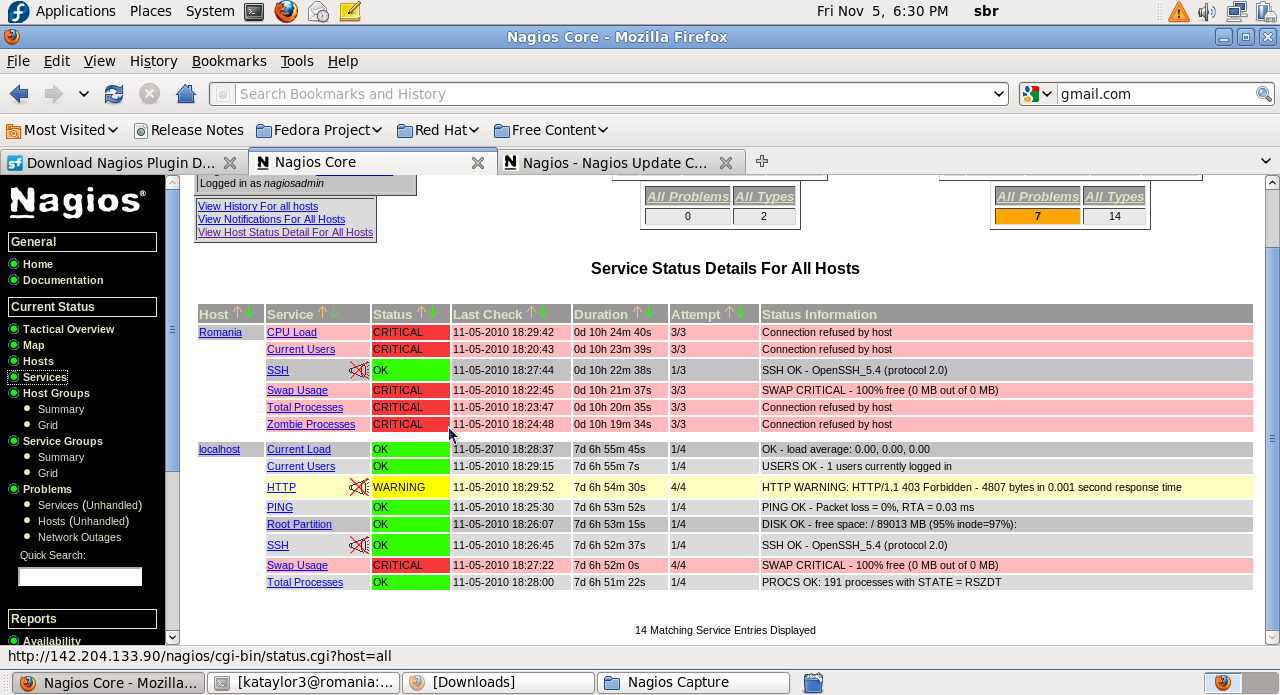Open Service Groups Summary in sidebar
Screen dimensions: 1280x695
click(61, 457)
